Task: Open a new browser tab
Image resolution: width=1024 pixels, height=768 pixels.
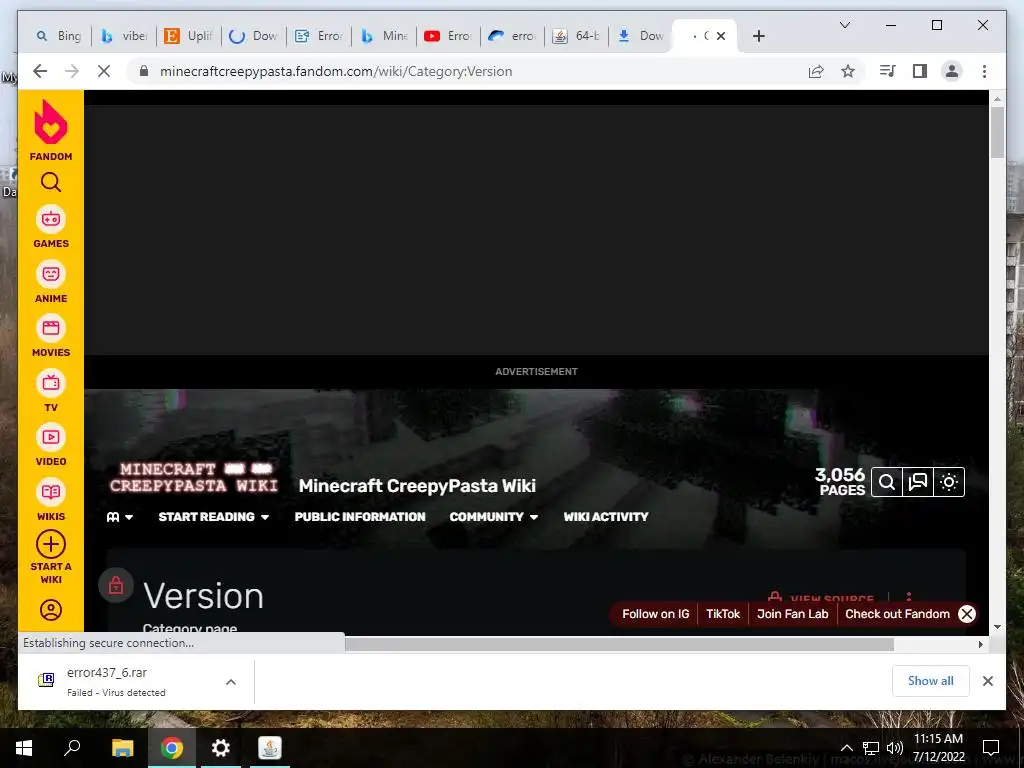Action: tap(759, 36)
